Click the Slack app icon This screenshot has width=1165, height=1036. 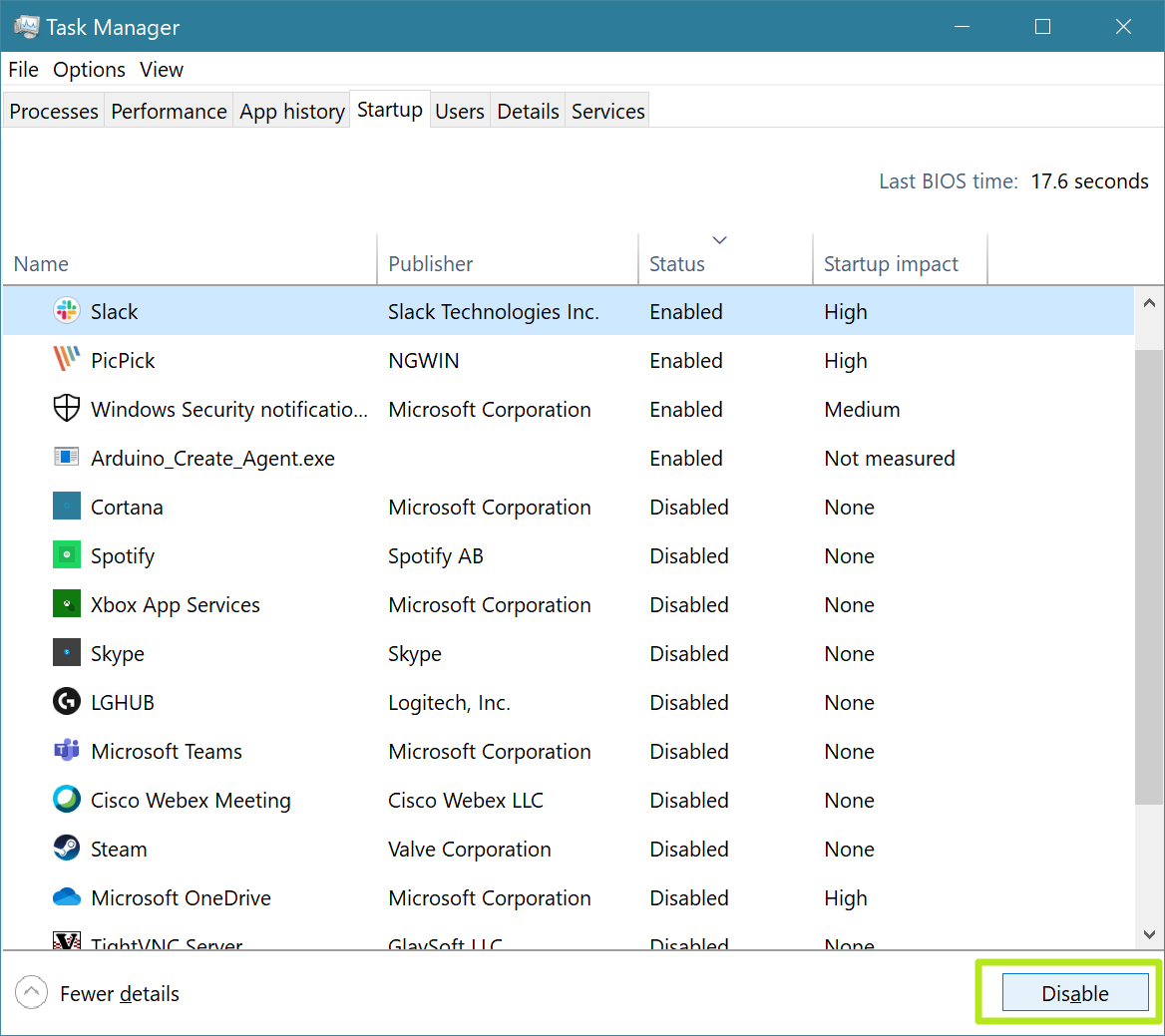pos(66,311)
